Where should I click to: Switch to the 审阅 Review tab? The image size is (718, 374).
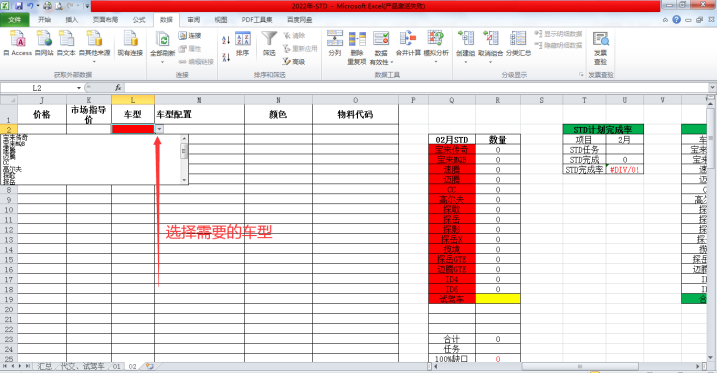(x=194, y=20)
